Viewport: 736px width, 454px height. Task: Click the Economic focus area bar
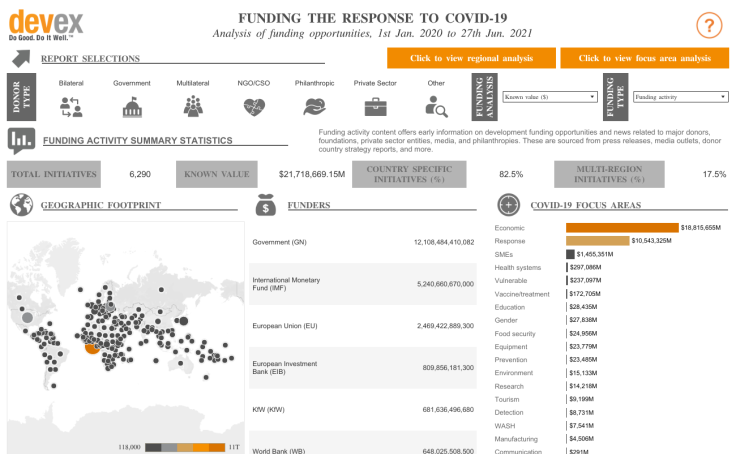(622, 228)
